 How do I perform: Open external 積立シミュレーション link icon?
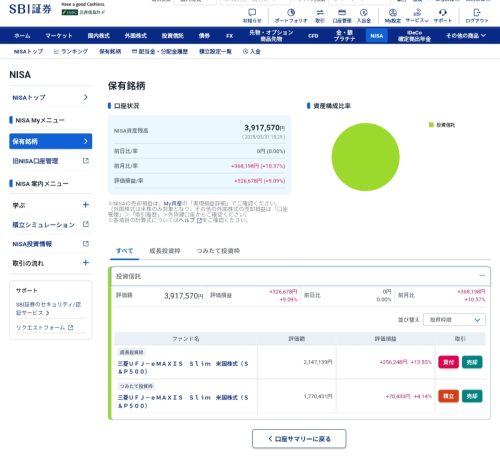[x=86, y=224]
